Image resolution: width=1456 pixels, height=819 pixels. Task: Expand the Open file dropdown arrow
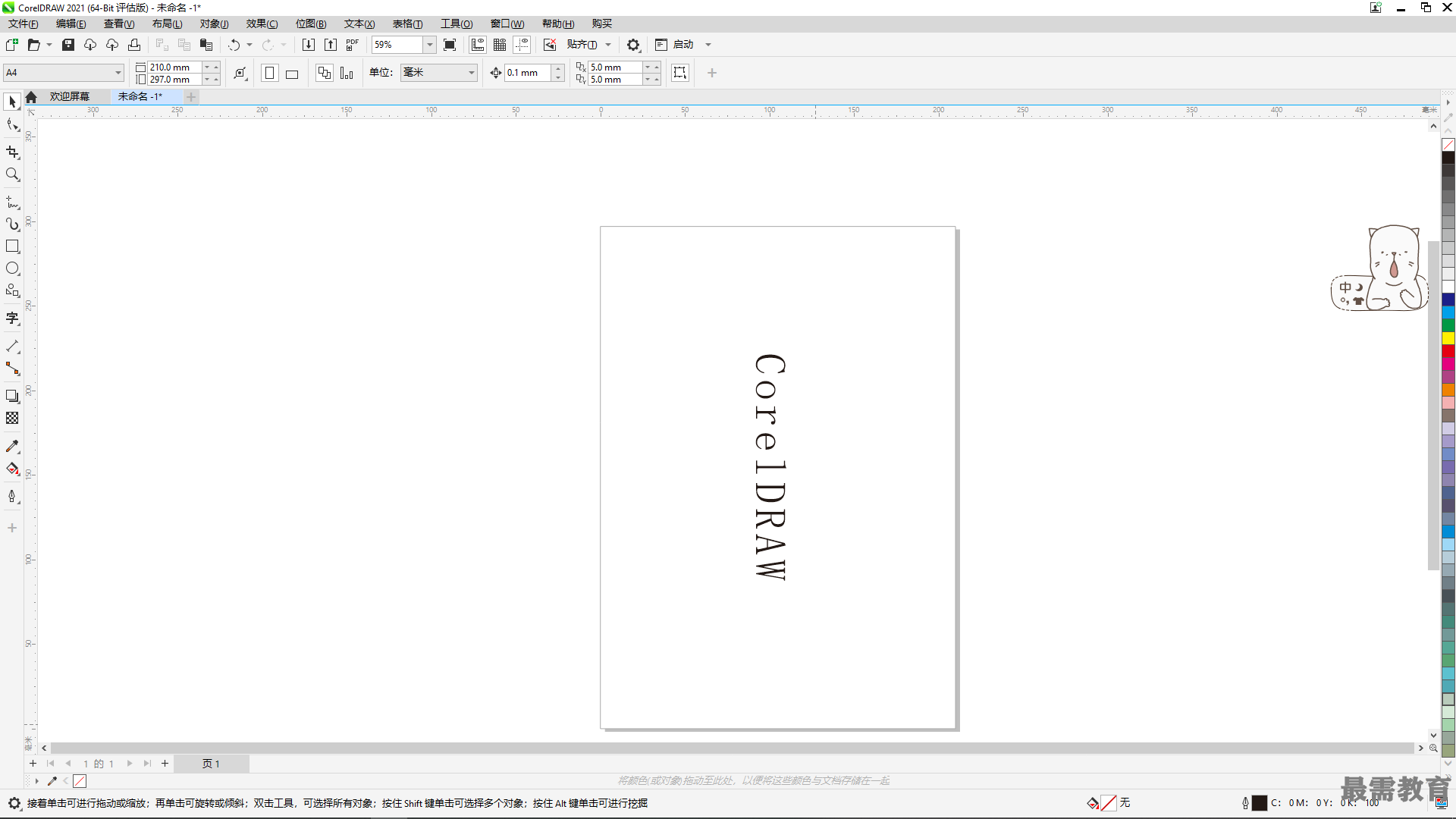tap(49, 45)
